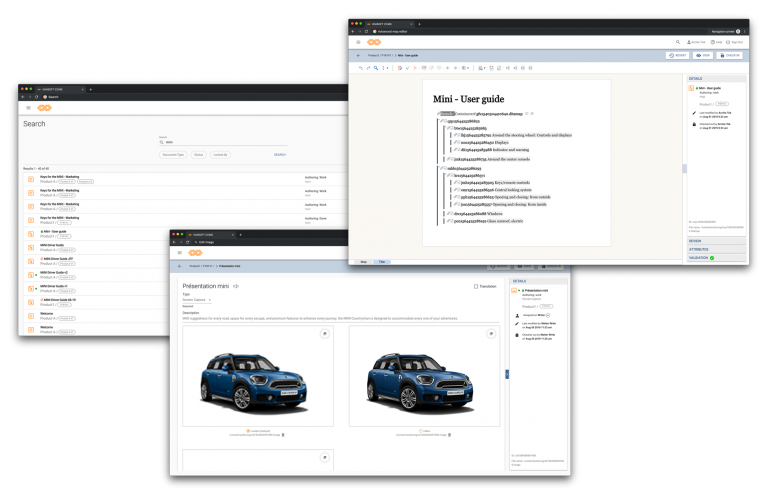The width and height of the screenshot is (768, 492).
Task: Click the SEARCH link button
Action: (280, 155)
